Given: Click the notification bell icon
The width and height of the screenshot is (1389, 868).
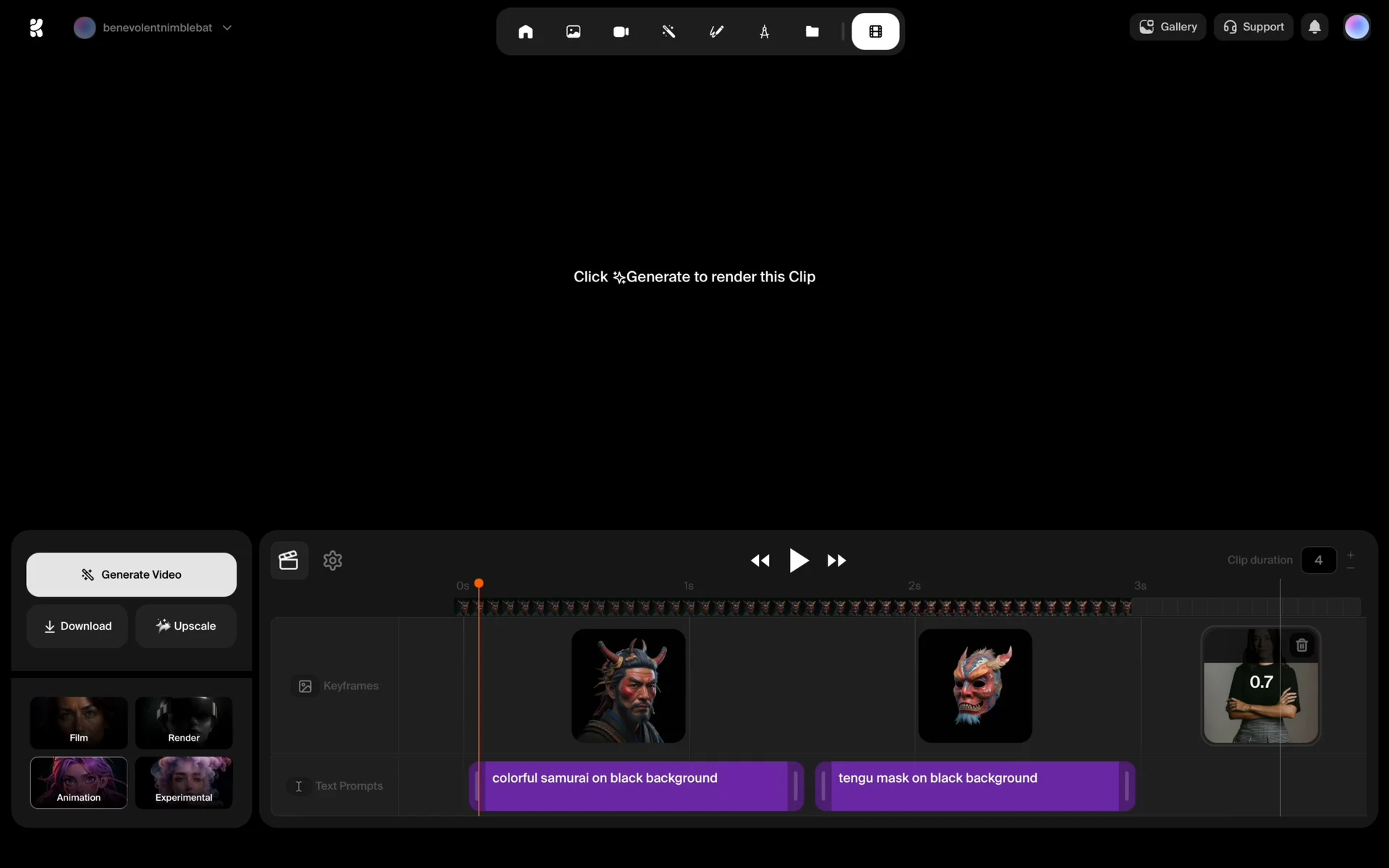Looking at the screenshot, I should (1314, 27).
